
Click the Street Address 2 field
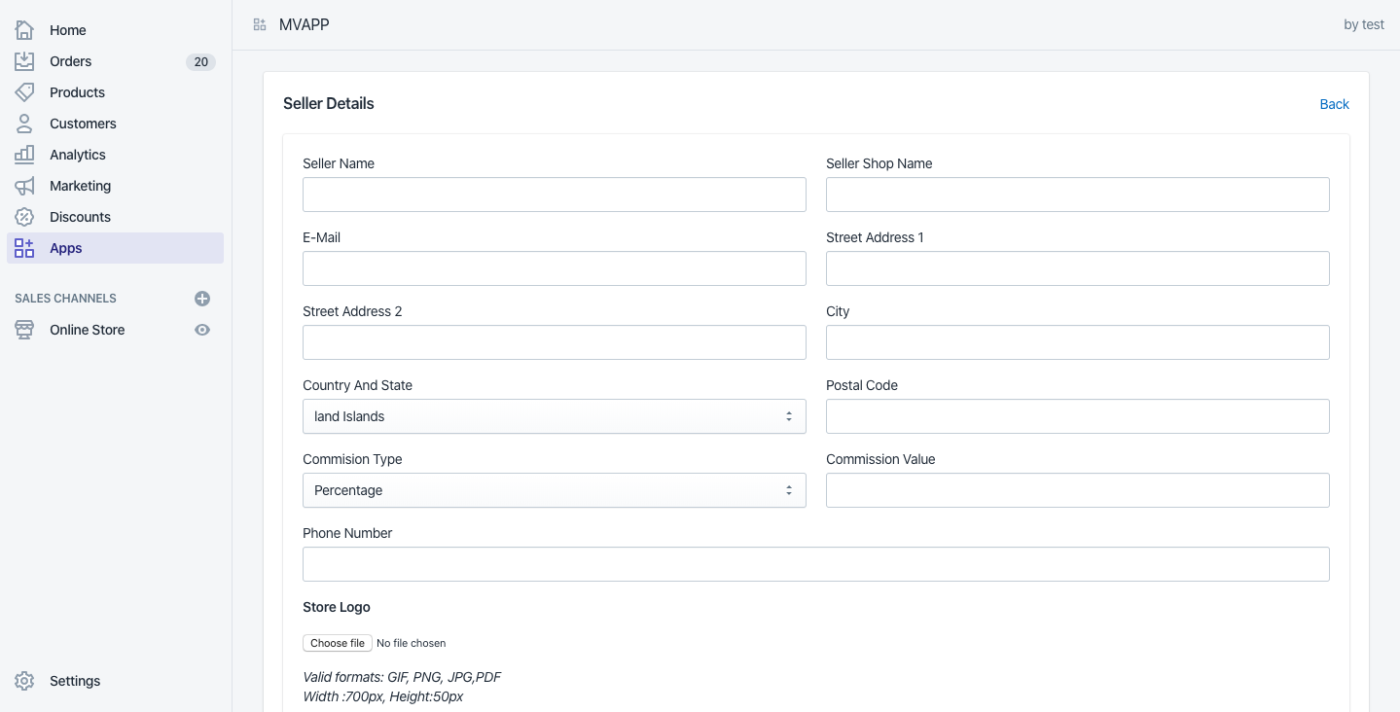pyautogui.click(x=554, y=342)
